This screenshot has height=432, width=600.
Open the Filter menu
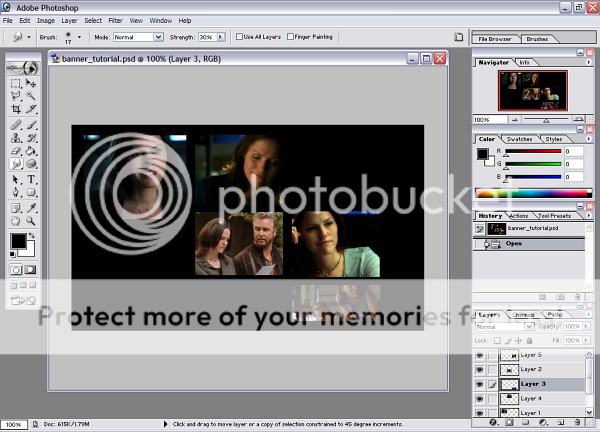pyautogui.click(x=116, y=20)
